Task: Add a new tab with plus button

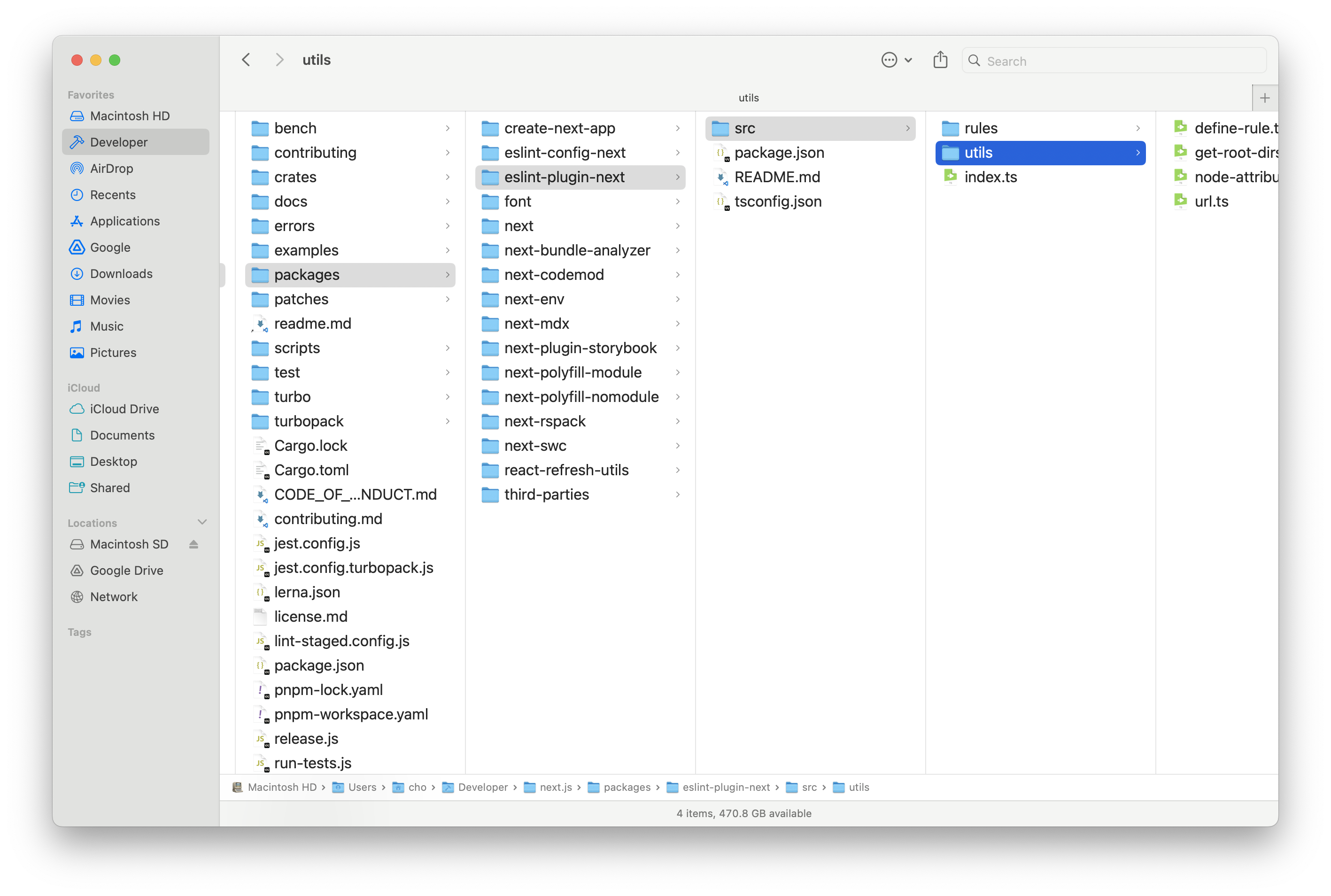Action: 1264,98
